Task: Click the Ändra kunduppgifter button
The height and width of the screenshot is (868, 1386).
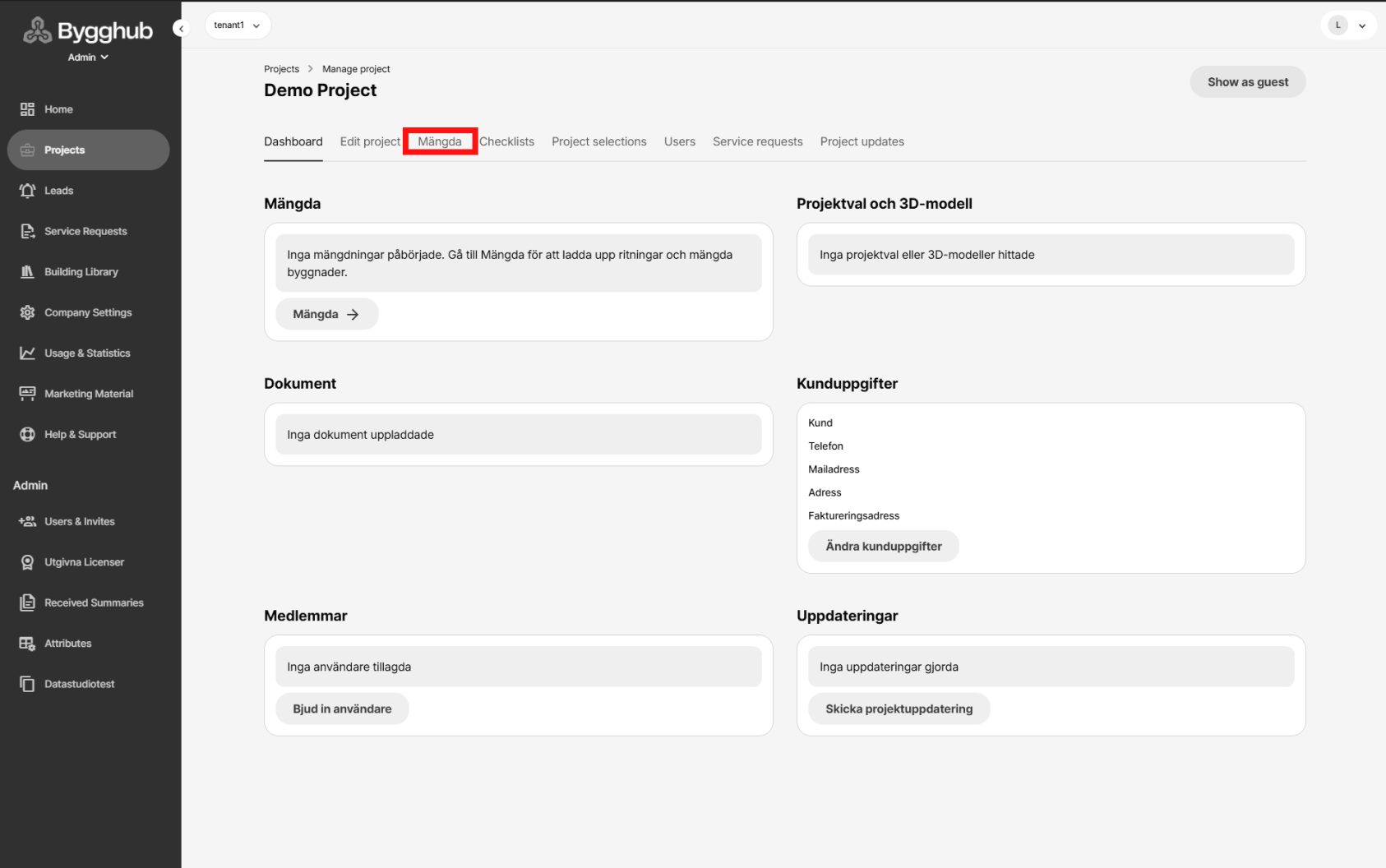Action: (x=883, y=547)
